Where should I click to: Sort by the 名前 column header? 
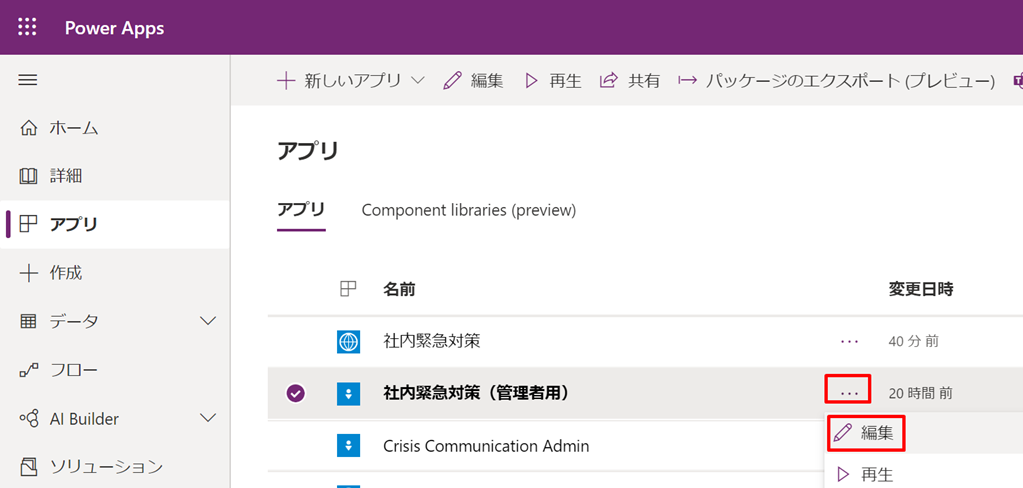tap(399, 289)
